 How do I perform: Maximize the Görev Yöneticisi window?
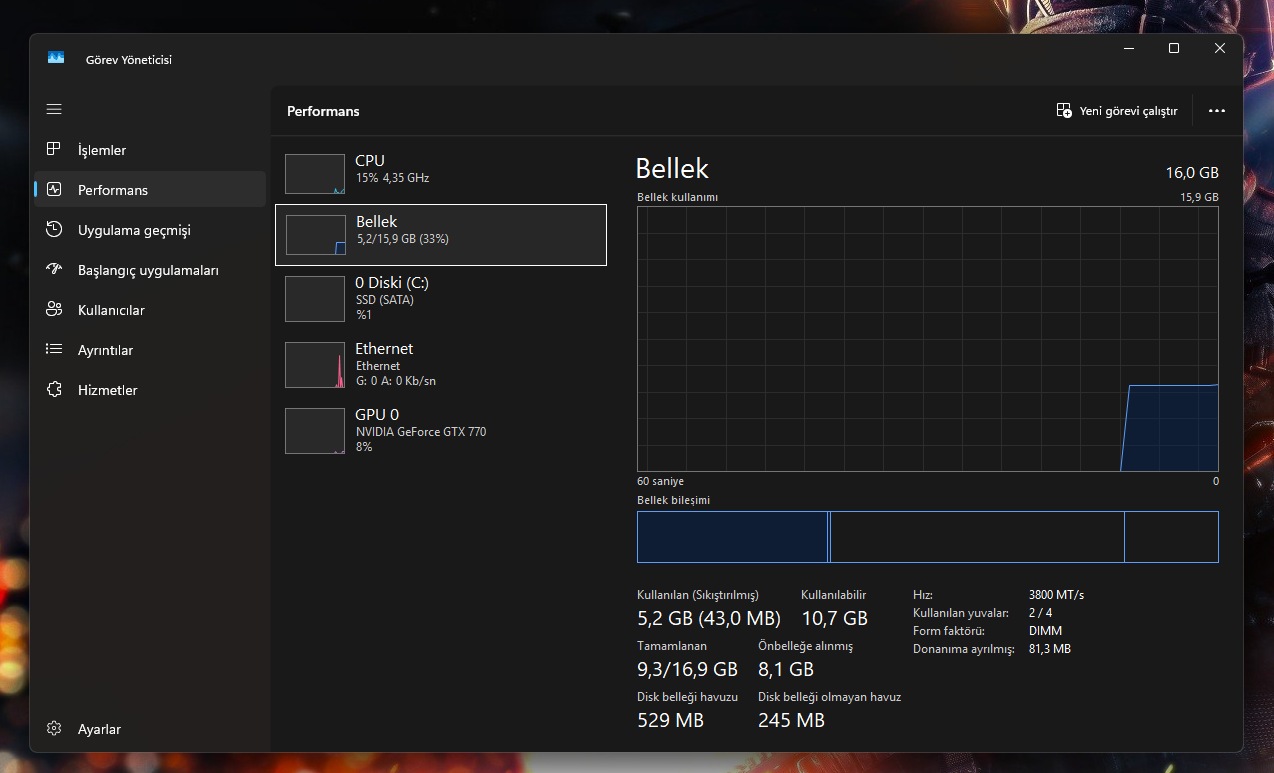pyautogui.click(x=1174, y=48)
